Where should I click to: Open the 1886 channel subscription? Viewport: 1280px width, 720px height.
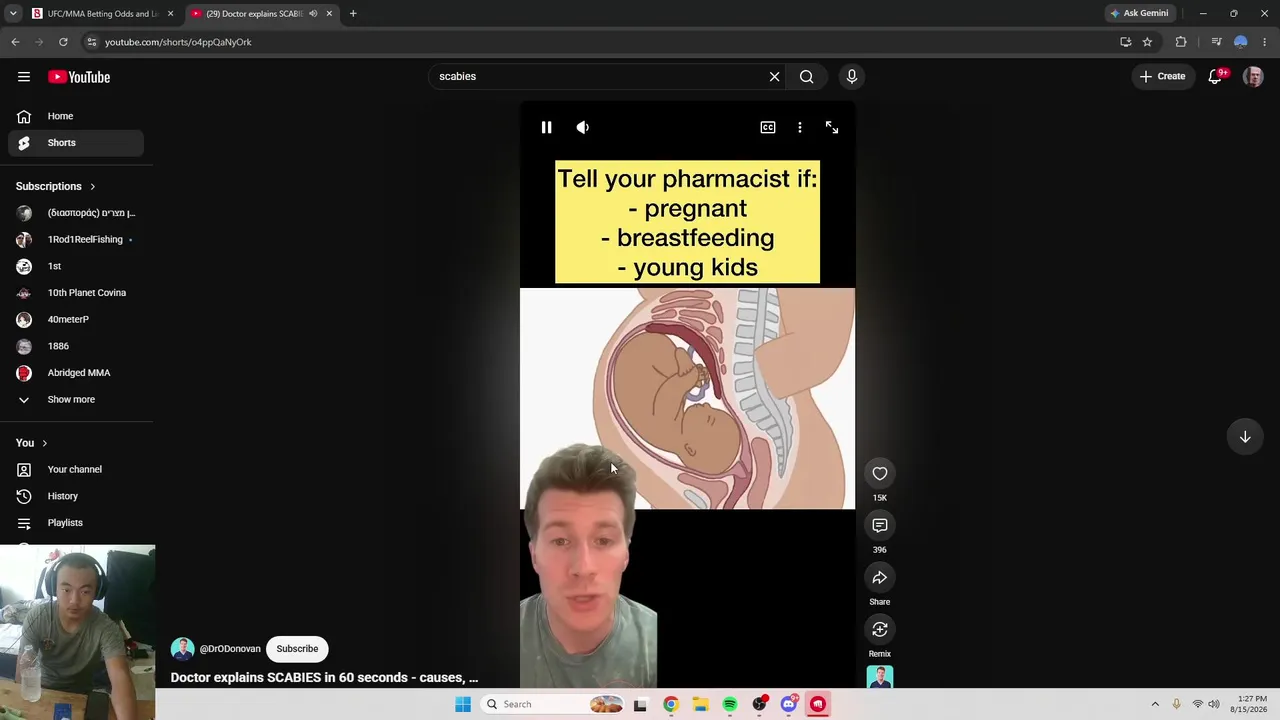tap(76, 346)
